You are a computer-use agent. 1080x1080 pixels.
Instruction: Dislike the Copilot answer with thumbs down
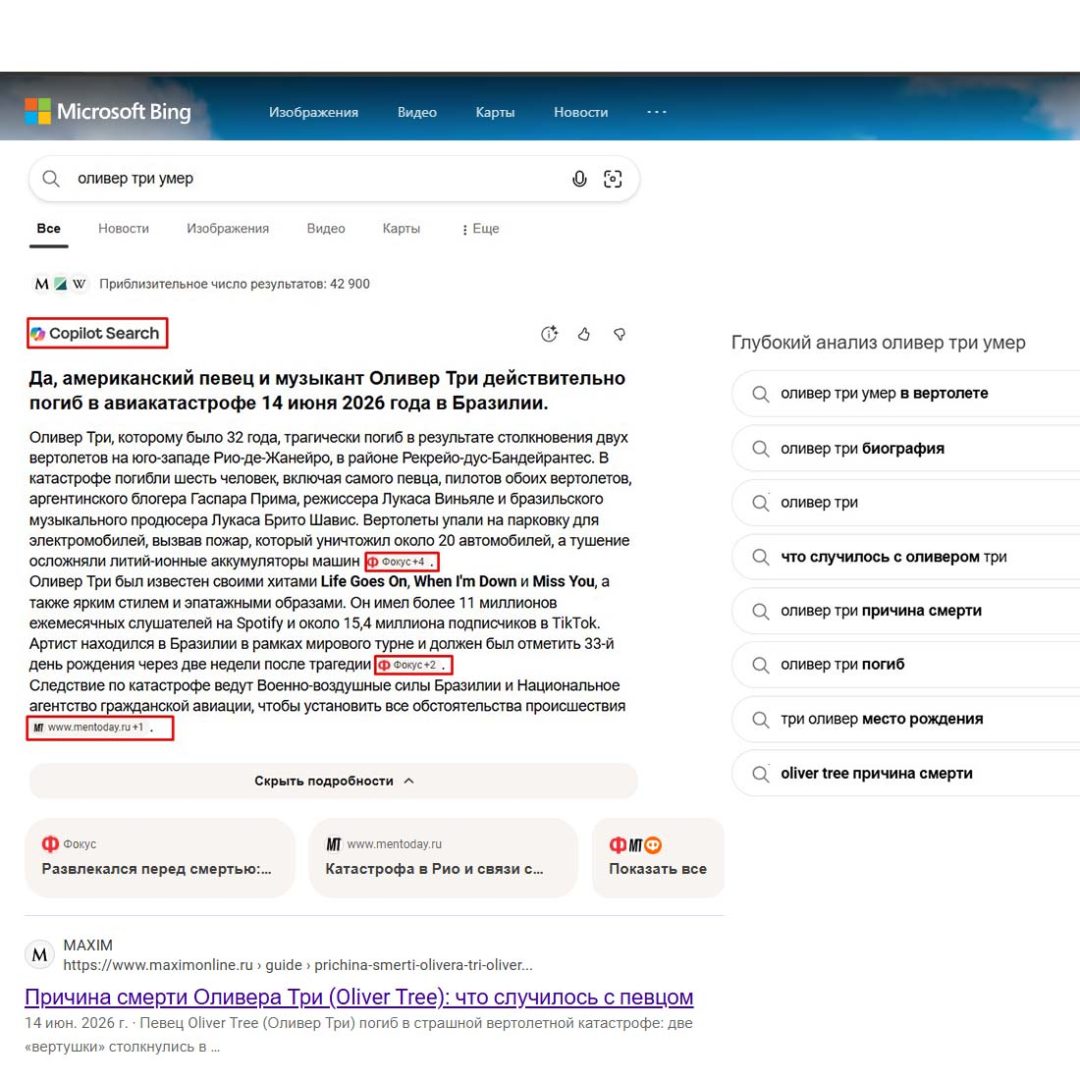(619, 334)
